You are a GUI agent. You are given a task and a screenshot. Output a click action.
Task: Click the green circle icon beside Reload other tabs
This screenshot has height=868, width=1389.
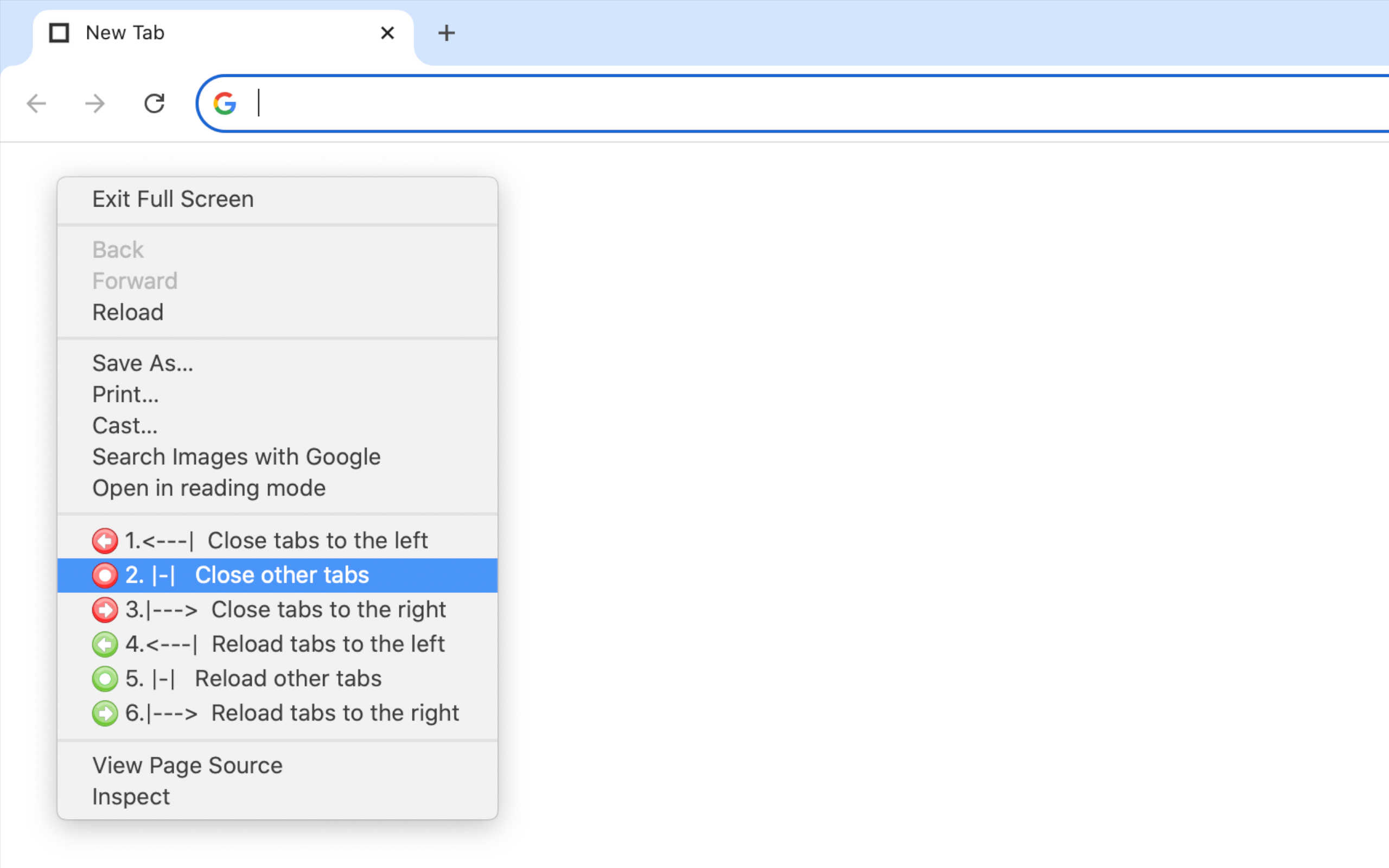pyautogui.click(x=105, y=678)
